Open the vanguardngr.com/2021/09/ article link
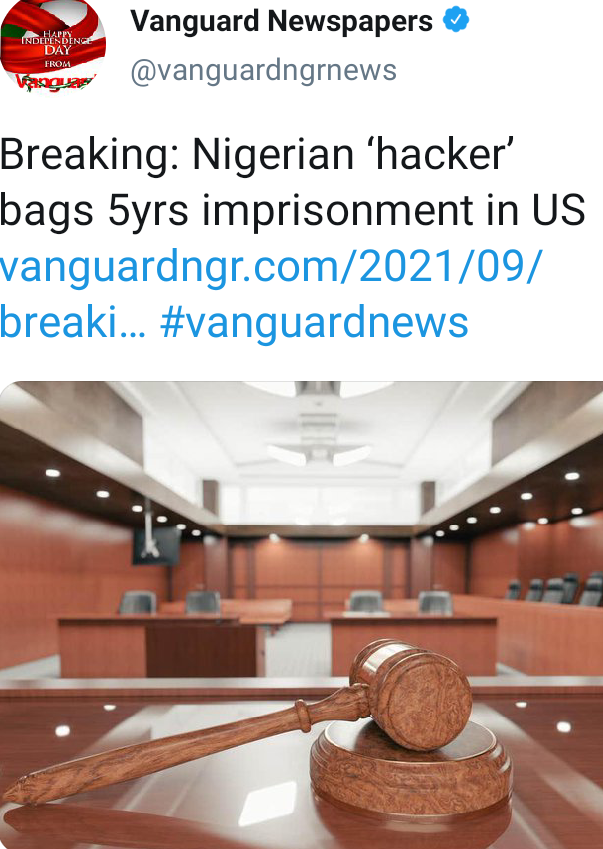603x849 pixels. tap(270, 265)
